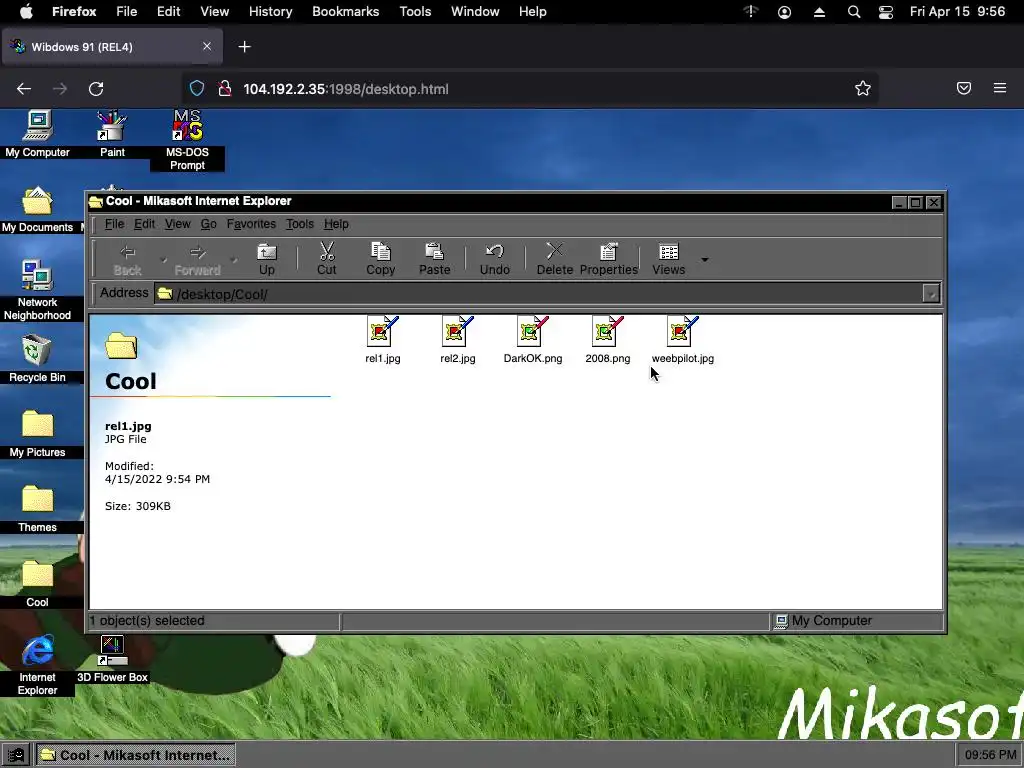Screen dimensions: 1024x768
Task: Open the explorer Tools menu
Action: pyautogui.click(x=300, y=224)
